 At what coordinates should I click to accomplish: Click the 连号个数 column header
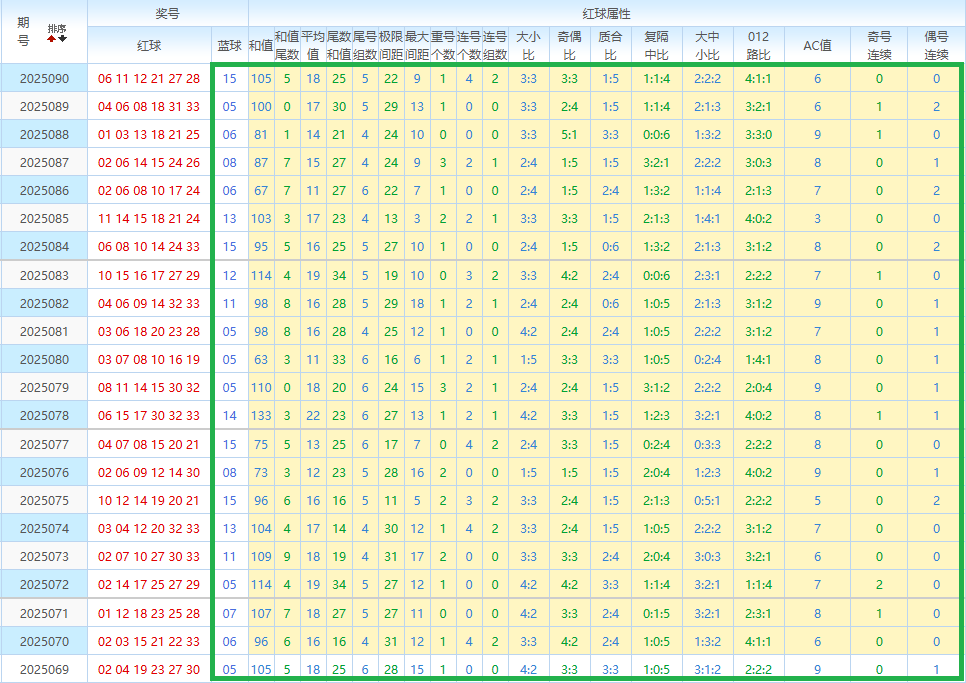point(469,45)
